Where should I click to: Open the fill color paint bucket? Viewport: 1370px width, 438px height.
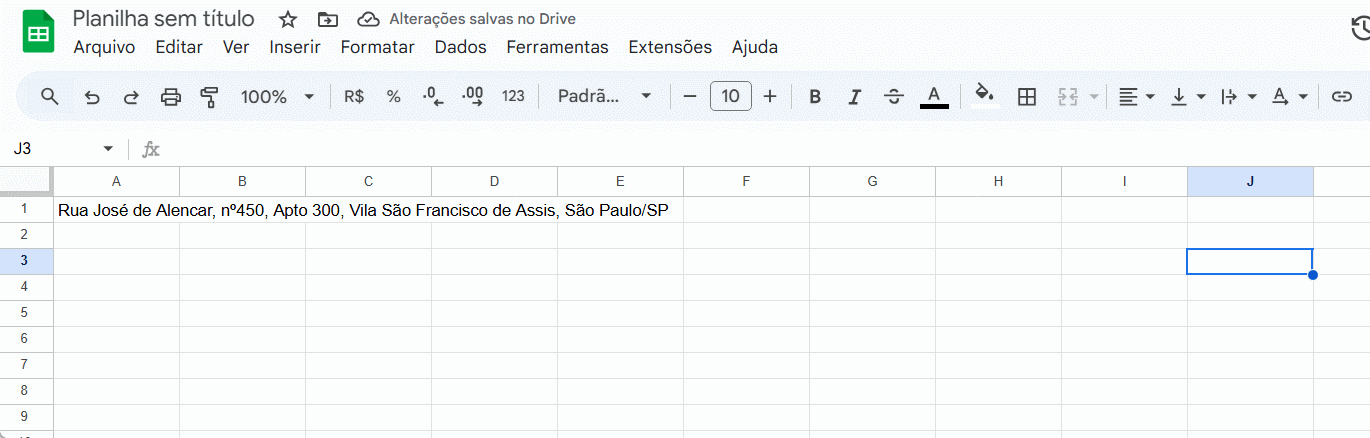pyautogui.click(x=984, y=96)
